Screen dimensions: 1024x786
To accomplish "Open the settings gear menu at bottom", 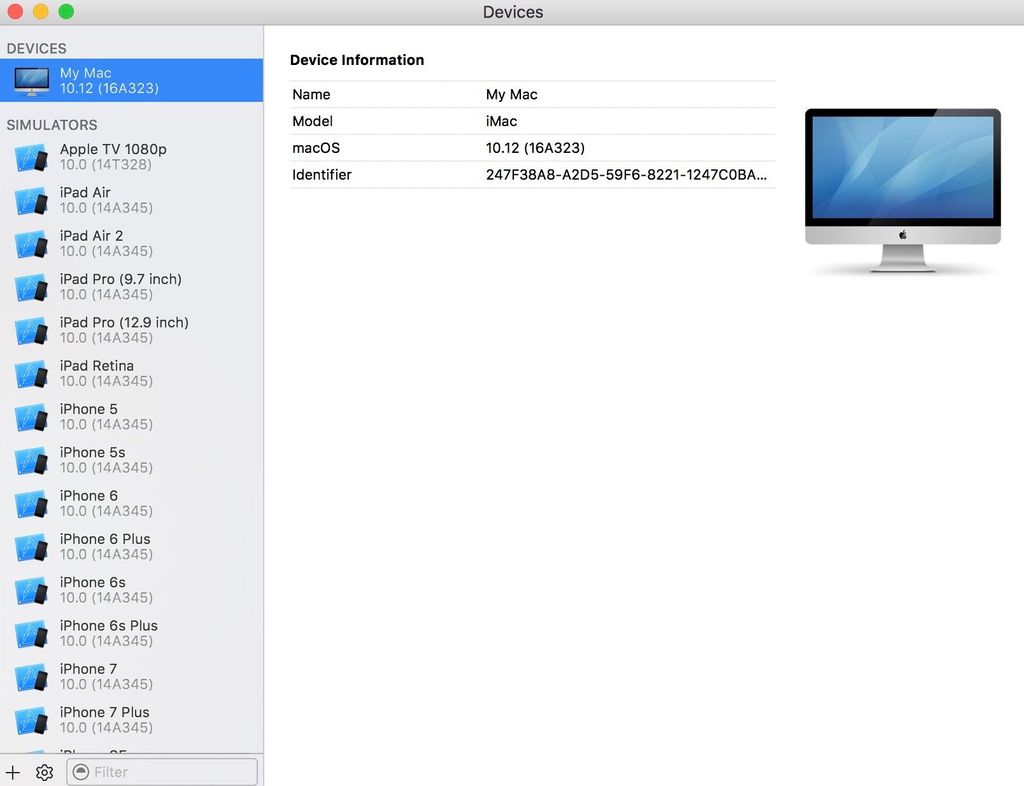I will 44,772.
